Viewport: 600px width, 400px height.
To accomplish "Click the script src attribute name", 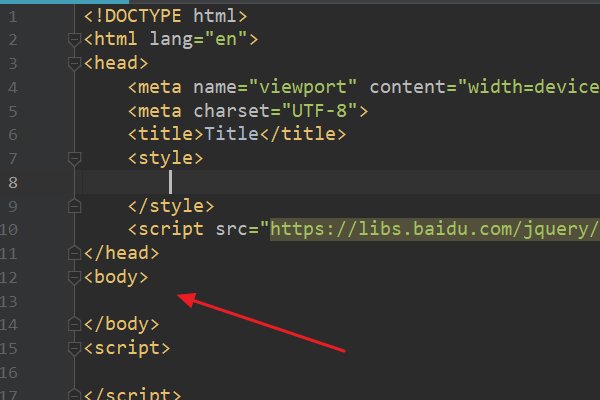I will (238, 230).
